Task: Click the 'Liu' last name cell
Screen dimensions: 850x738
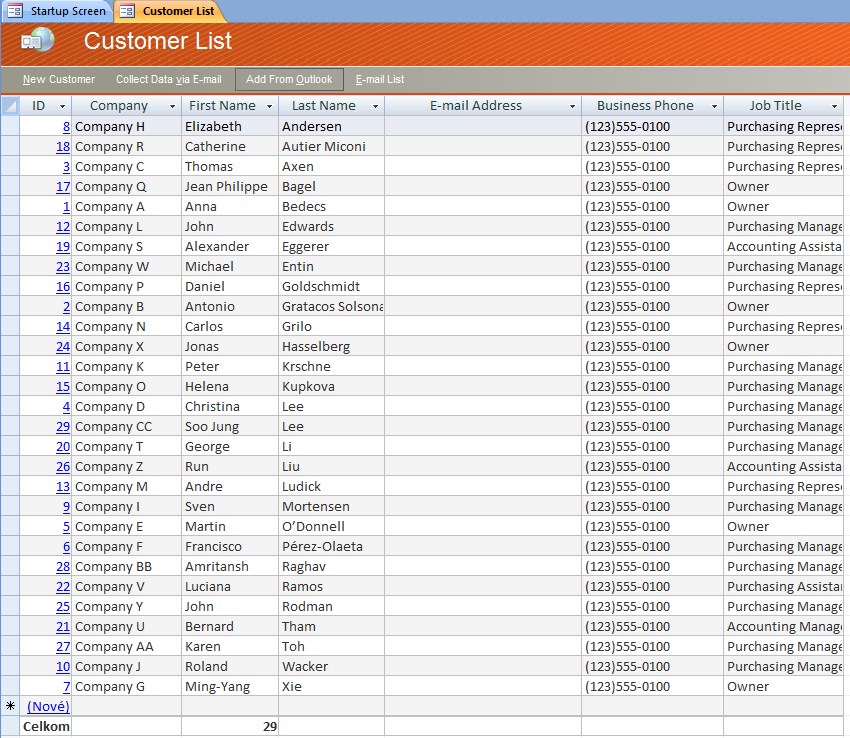Action: click(x=332, y=467)
